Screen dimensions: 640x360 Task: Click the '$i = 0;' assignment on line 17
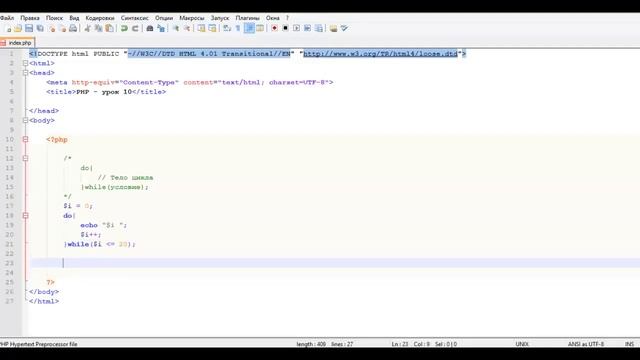[78, 206]
